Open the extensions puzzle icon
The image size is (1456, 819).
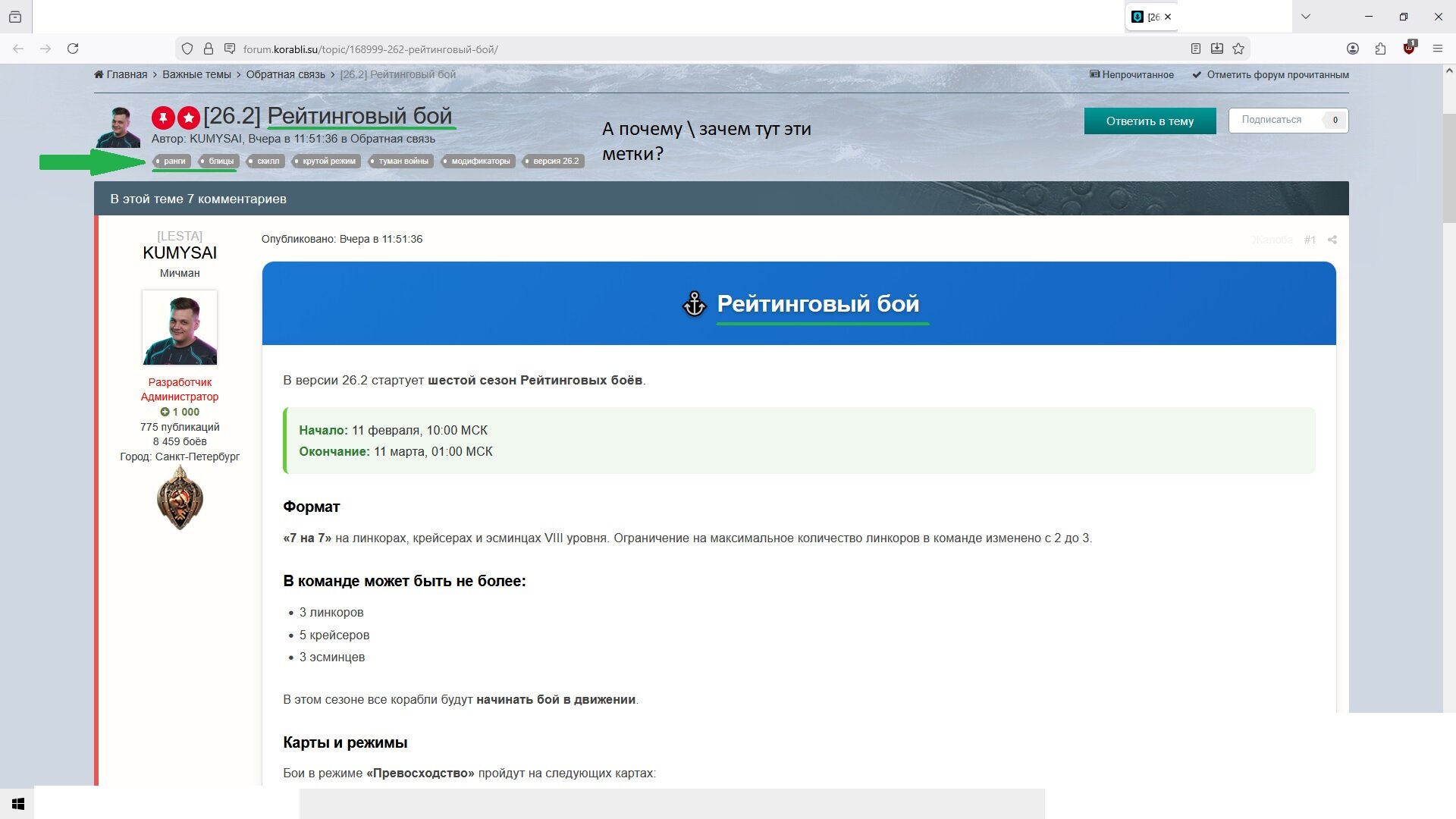(1380, 49)
